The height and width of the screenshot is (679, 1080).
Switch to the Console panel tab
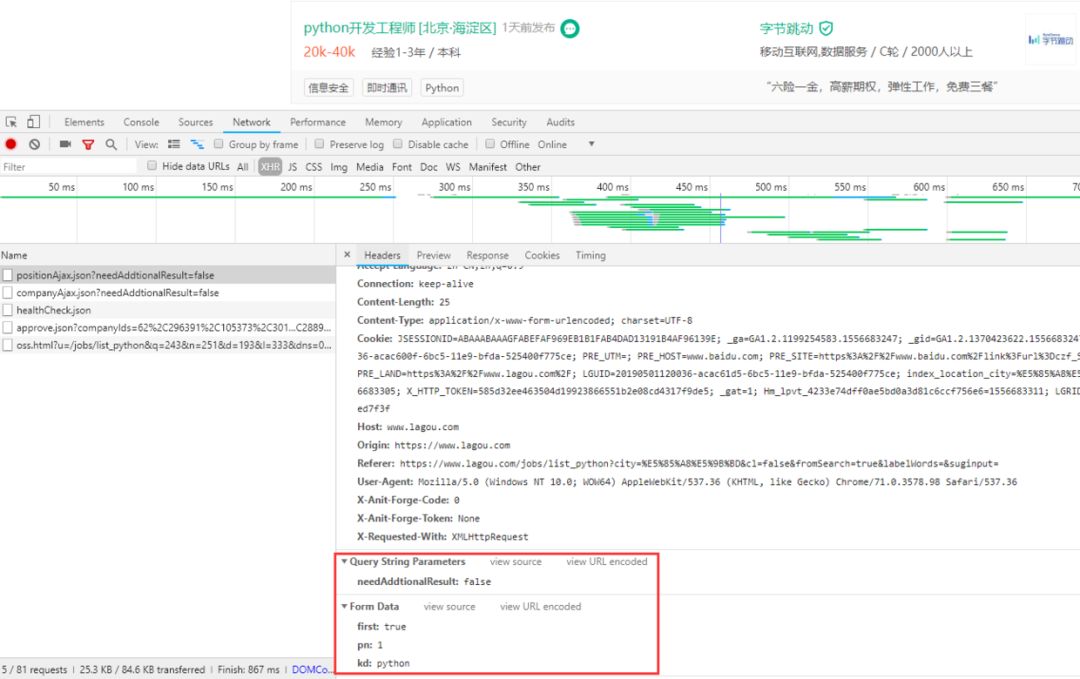141,122
